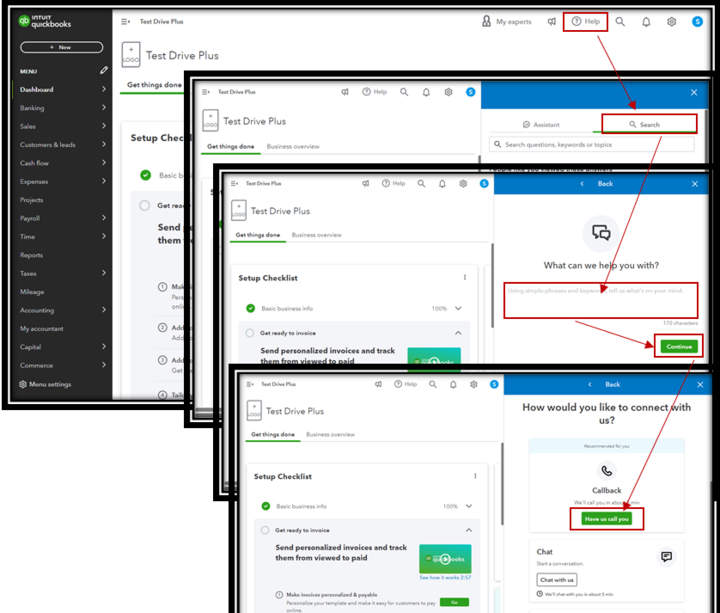Screen dimensions: 720x613
Task: Click megaphone icon in front 'connect with us' window
Action: (x=378, y=384)
